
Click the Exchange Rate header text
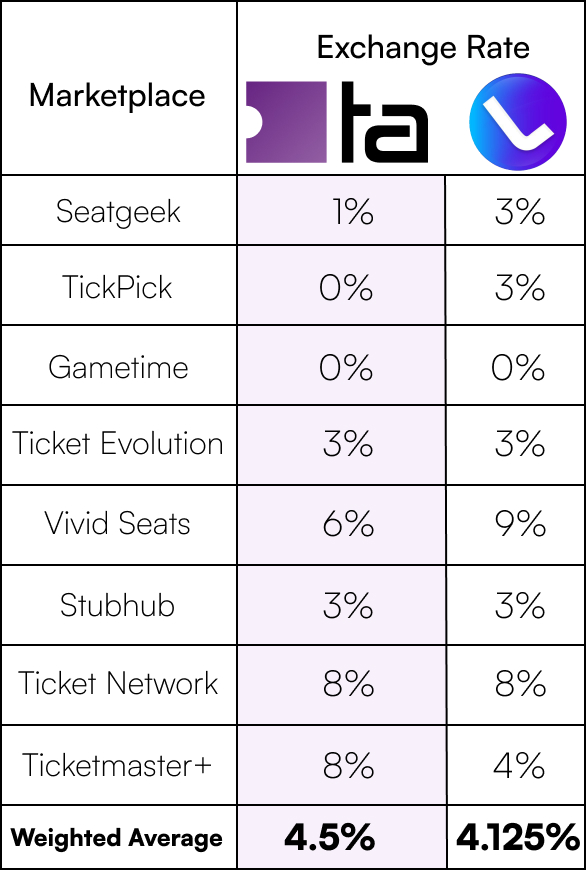pos(423,48)
